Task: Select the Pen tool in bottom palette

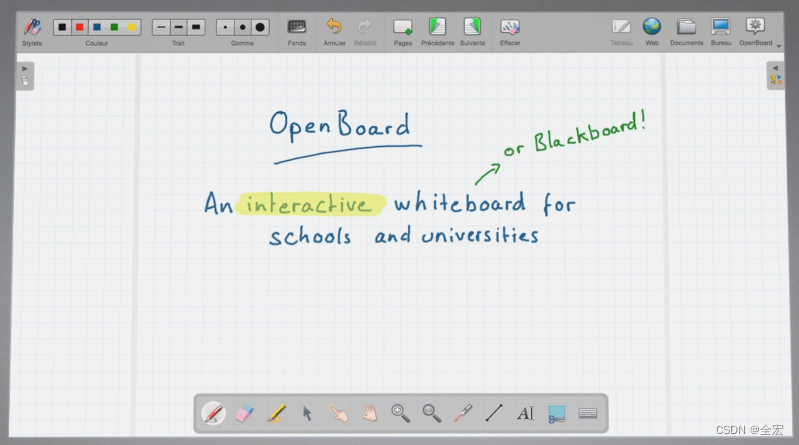Action: pos(214,413)
